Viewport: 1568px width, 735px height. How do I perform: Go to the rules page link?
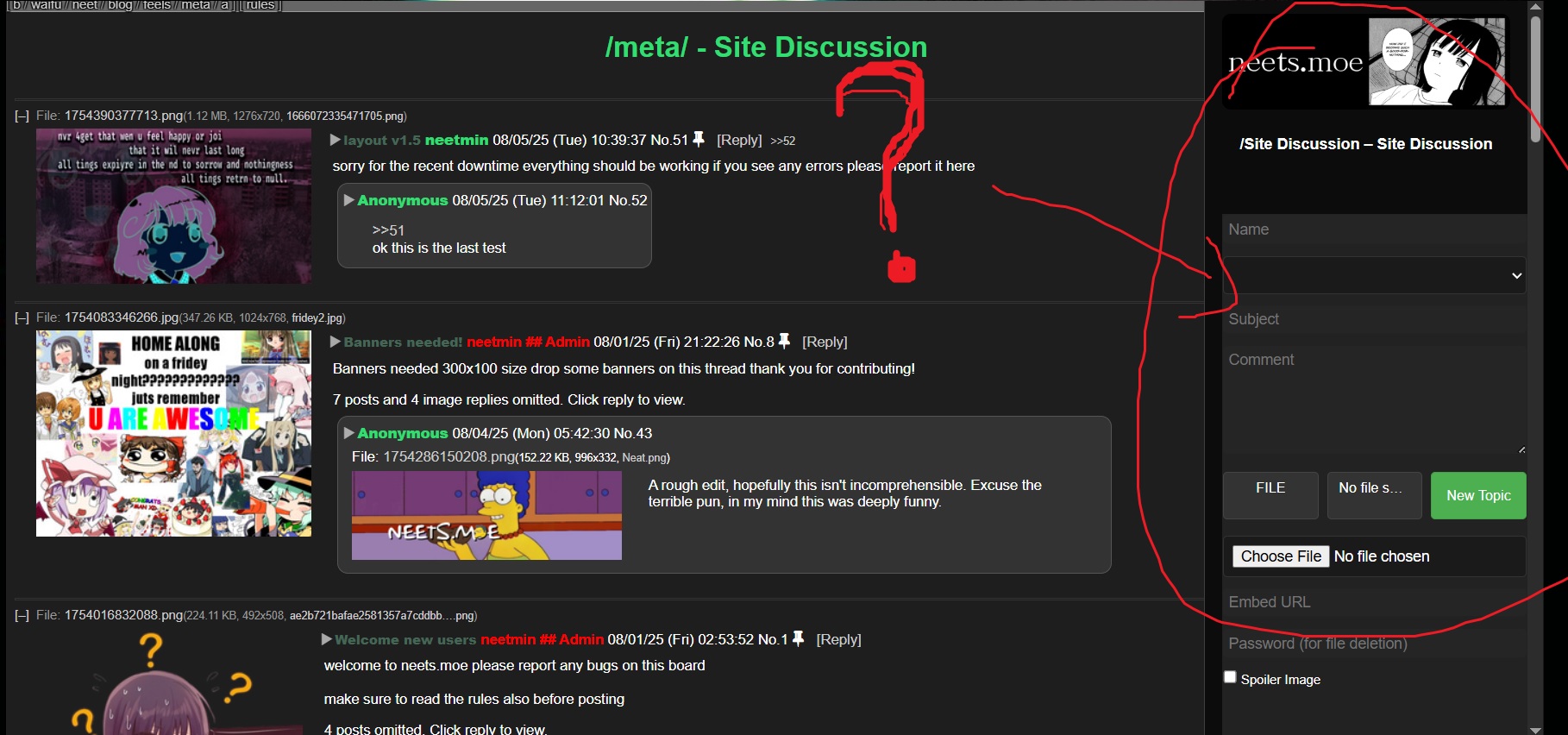260,5
